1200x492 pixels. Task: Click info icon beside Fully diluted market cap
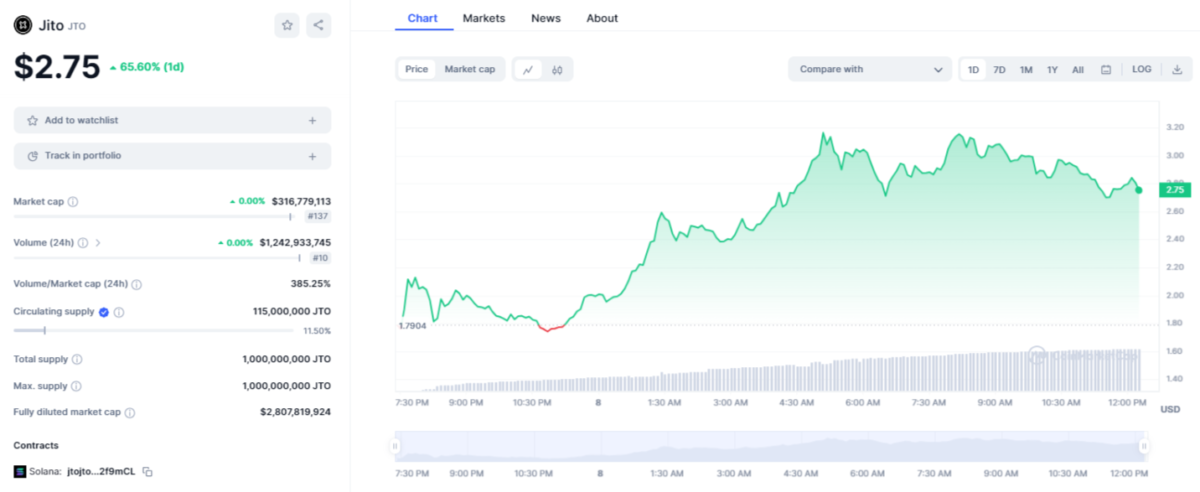coord(130,412)
